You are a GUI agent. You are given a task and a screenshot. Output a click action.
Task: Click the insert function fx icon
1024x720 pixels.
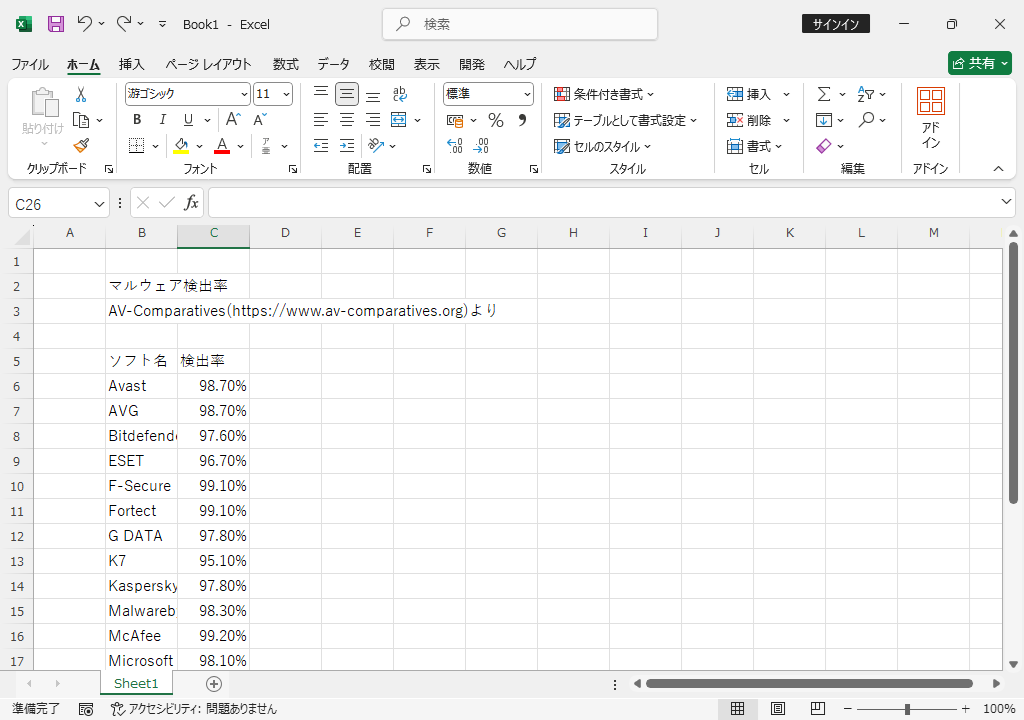point(191,203)
